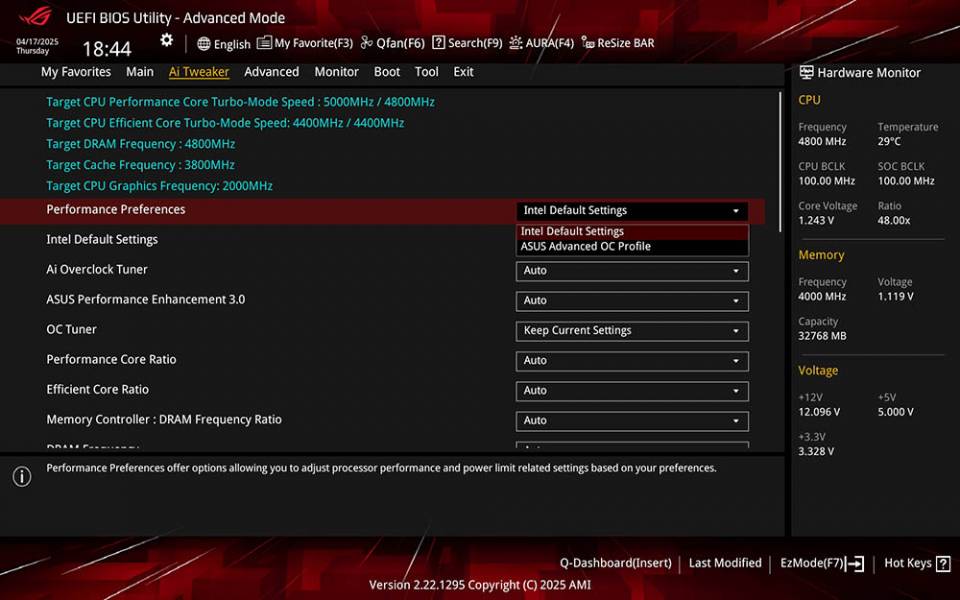Viewport: 960px width, 600px height.
Task: Open ASUS Performance Enhancement 3.0 dropdown
Action: pos(632,301)
